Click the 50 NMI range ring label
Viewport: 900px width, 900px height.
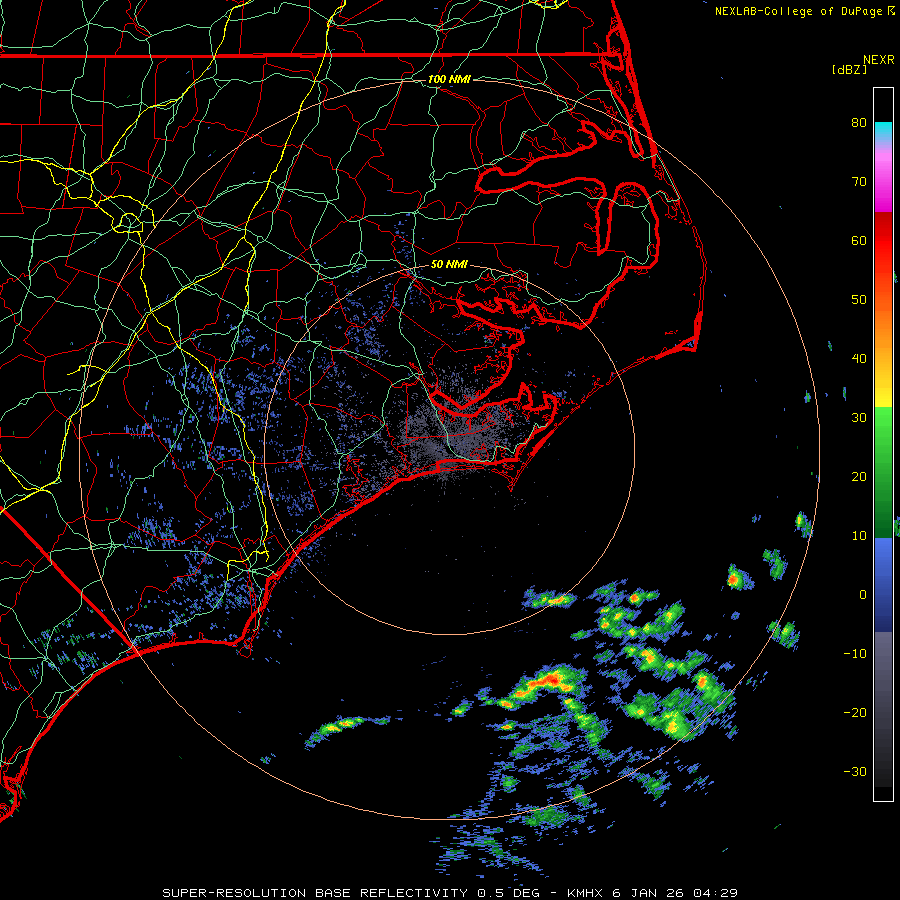pyautogui.click(x=449, y=264)
